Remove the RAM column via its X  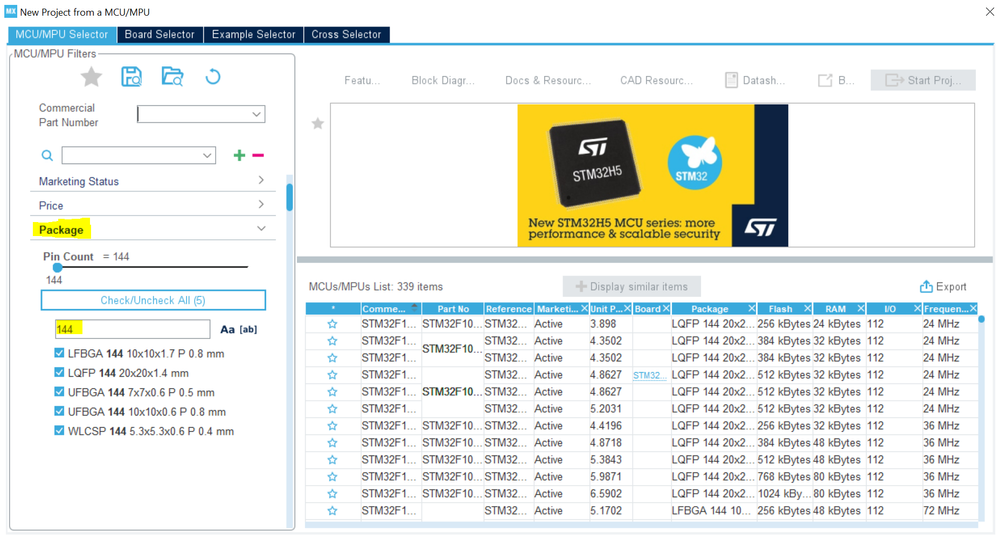pos(861,309)
